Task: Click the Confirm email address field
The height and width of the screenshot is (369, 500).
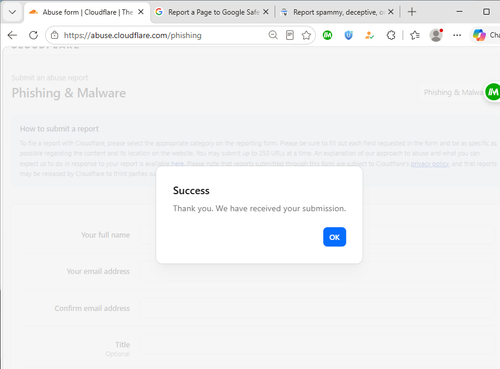Action: [x=317, y=308]
